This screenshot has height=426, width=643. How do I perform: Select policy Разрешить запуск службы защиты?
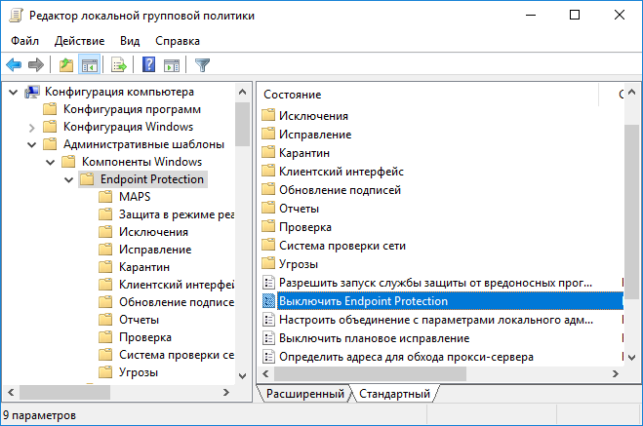[x=436, y=282]
